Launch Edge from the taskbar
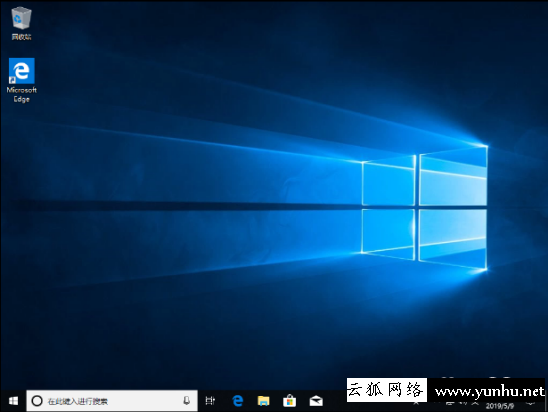548x413 pixels. (x=238, y=401)
